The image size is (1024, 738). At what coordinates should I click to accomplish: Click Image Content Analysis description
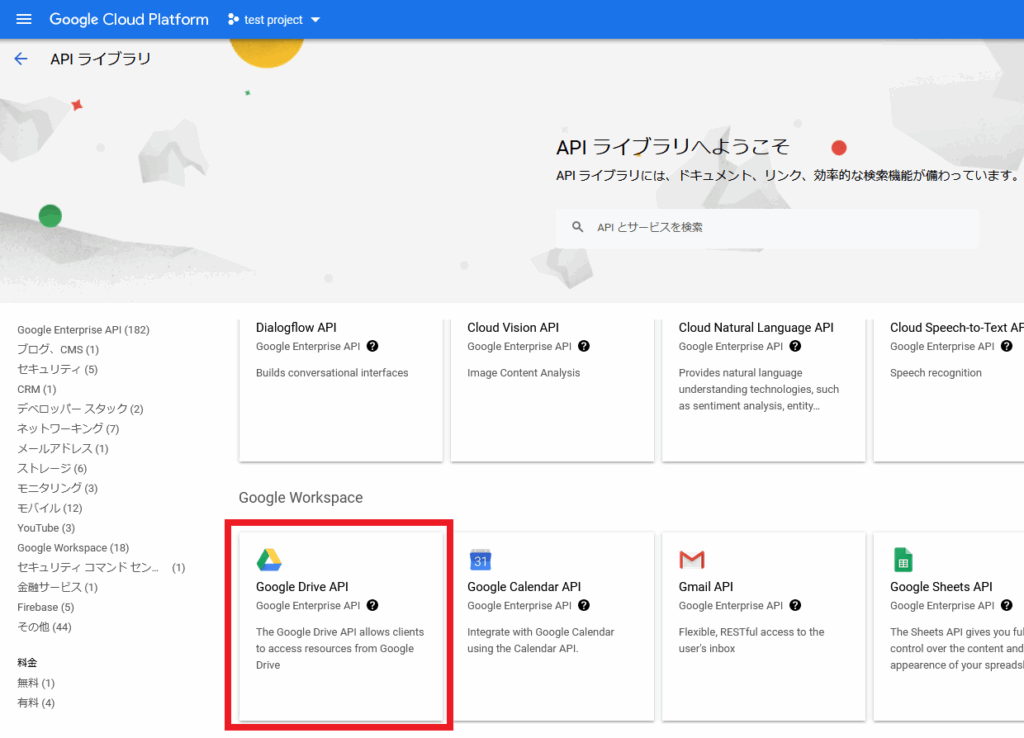click(523, 373)
